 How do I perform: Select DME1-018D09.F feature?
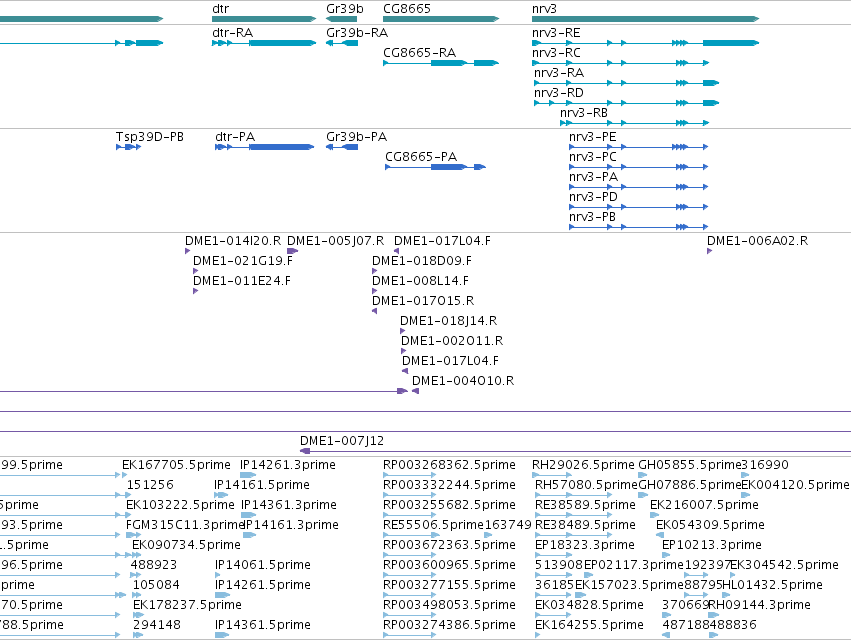pyautogui.click(x=422, y=261)
